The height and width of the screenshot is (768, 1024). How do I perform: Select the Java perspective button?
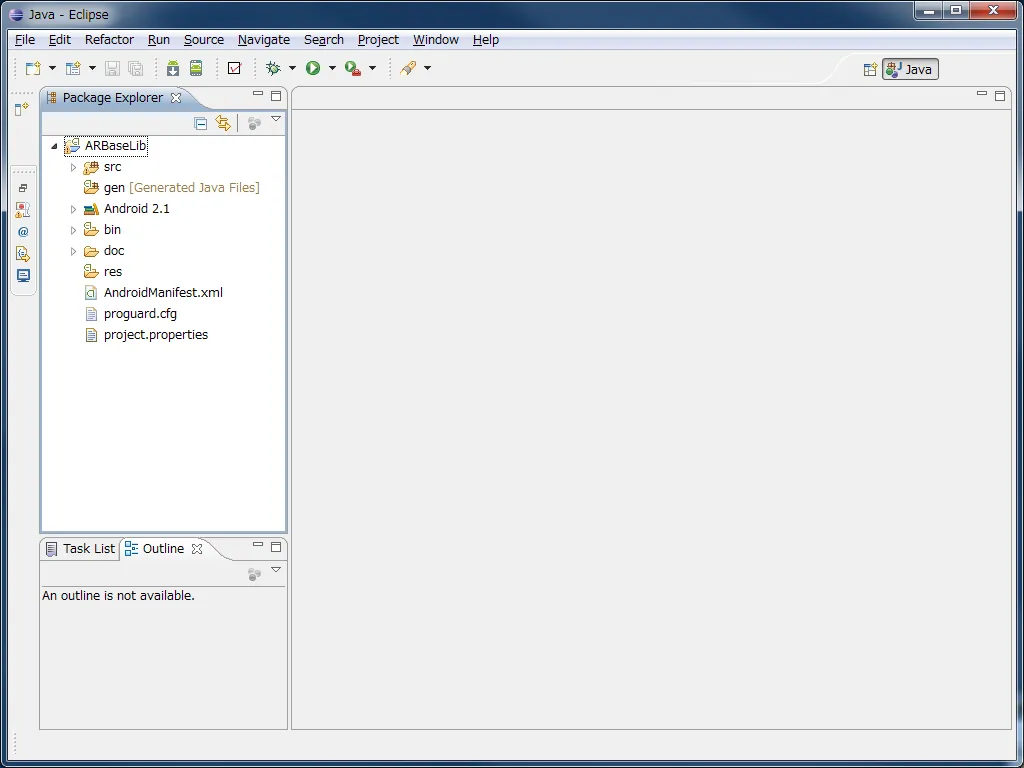pos(910,69)
